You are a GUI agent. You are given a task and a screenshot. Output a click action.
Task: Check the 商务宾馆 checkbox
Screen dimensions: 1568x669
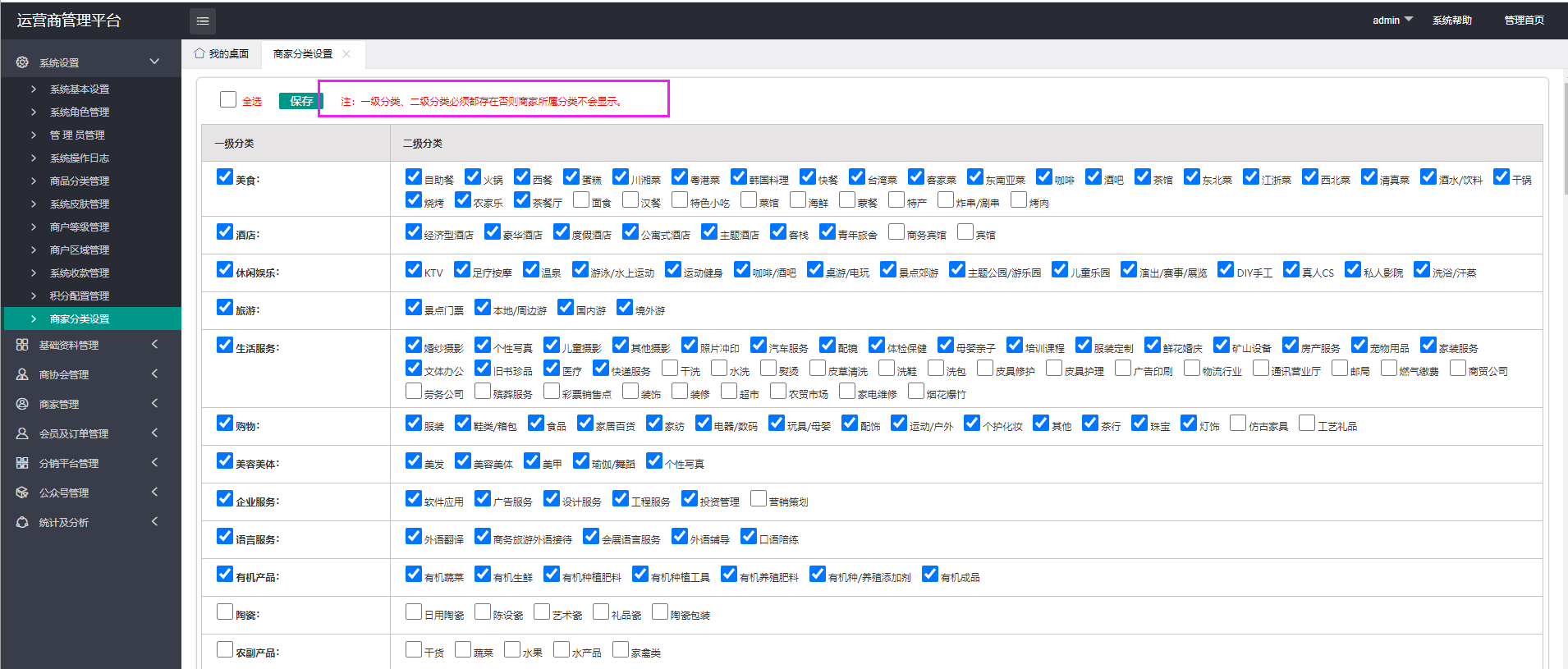pos(896,231)
